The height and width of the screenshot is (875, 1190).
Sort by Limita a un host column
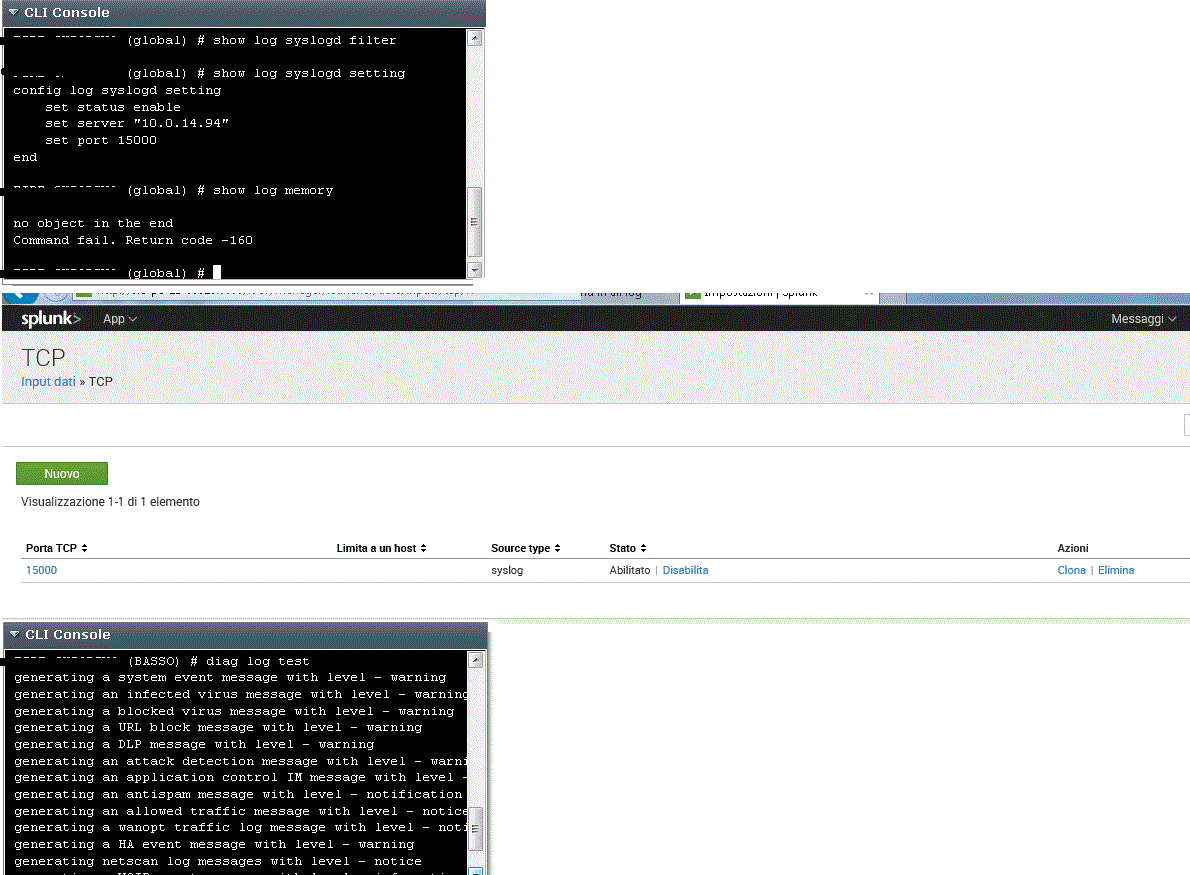(382, 548)
